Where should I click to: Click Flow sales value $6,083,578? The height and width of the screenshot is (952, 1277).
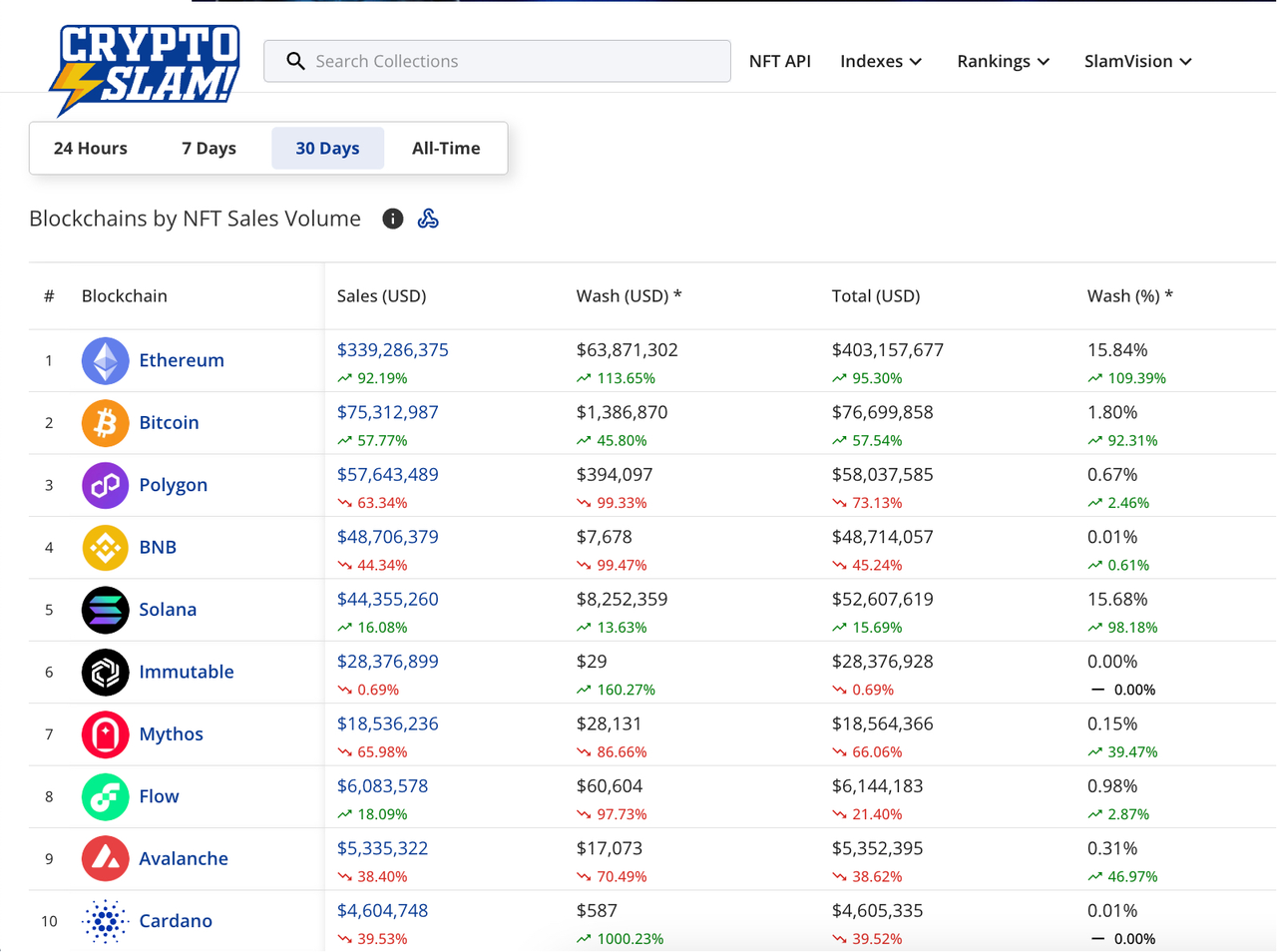[383, 786]
